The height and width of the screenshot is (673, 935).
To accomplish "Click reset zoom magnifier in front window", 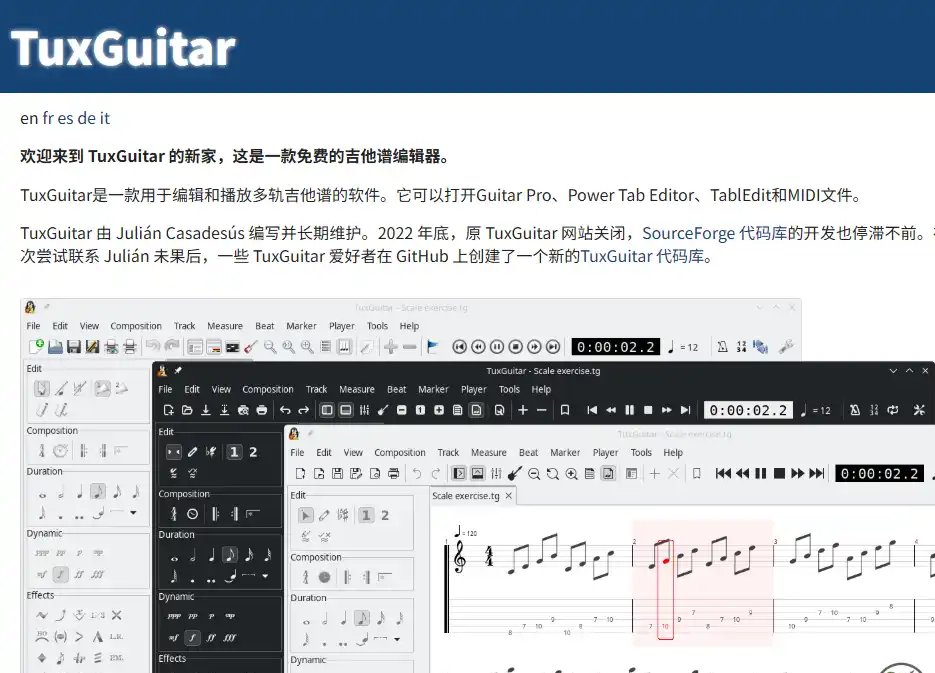I will pos(553,474).
